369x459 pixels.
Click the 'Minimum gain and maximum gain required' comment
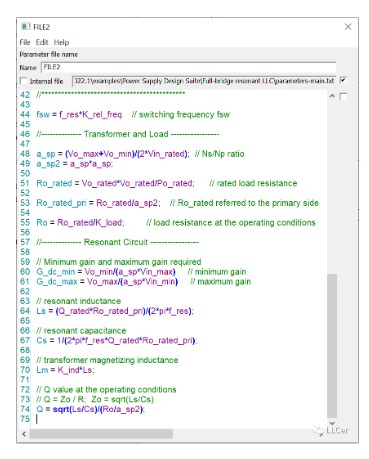click(119, 262)
